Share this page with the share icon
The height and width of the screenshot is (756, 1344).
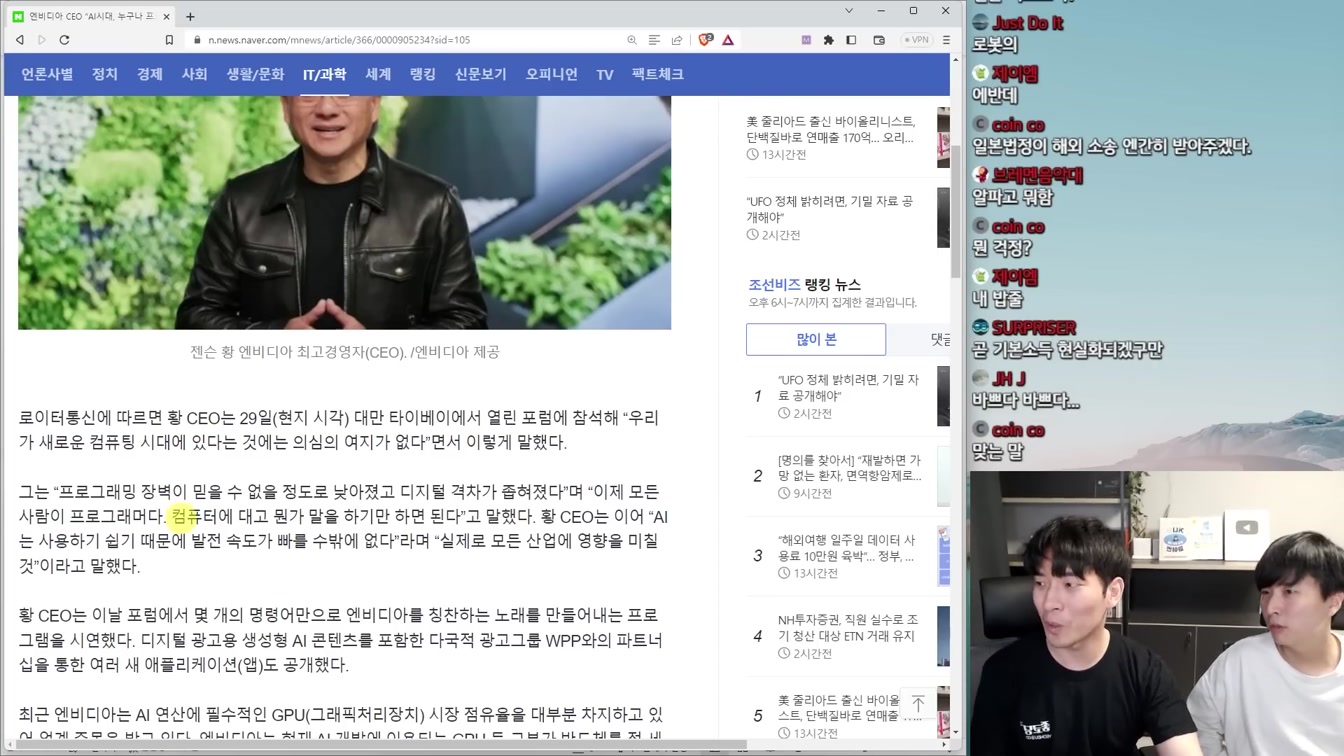pyautogui.click(x=677, y=40)
